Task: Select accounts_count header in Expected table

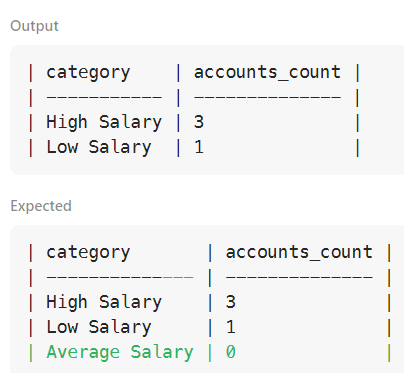Action: 299,252
